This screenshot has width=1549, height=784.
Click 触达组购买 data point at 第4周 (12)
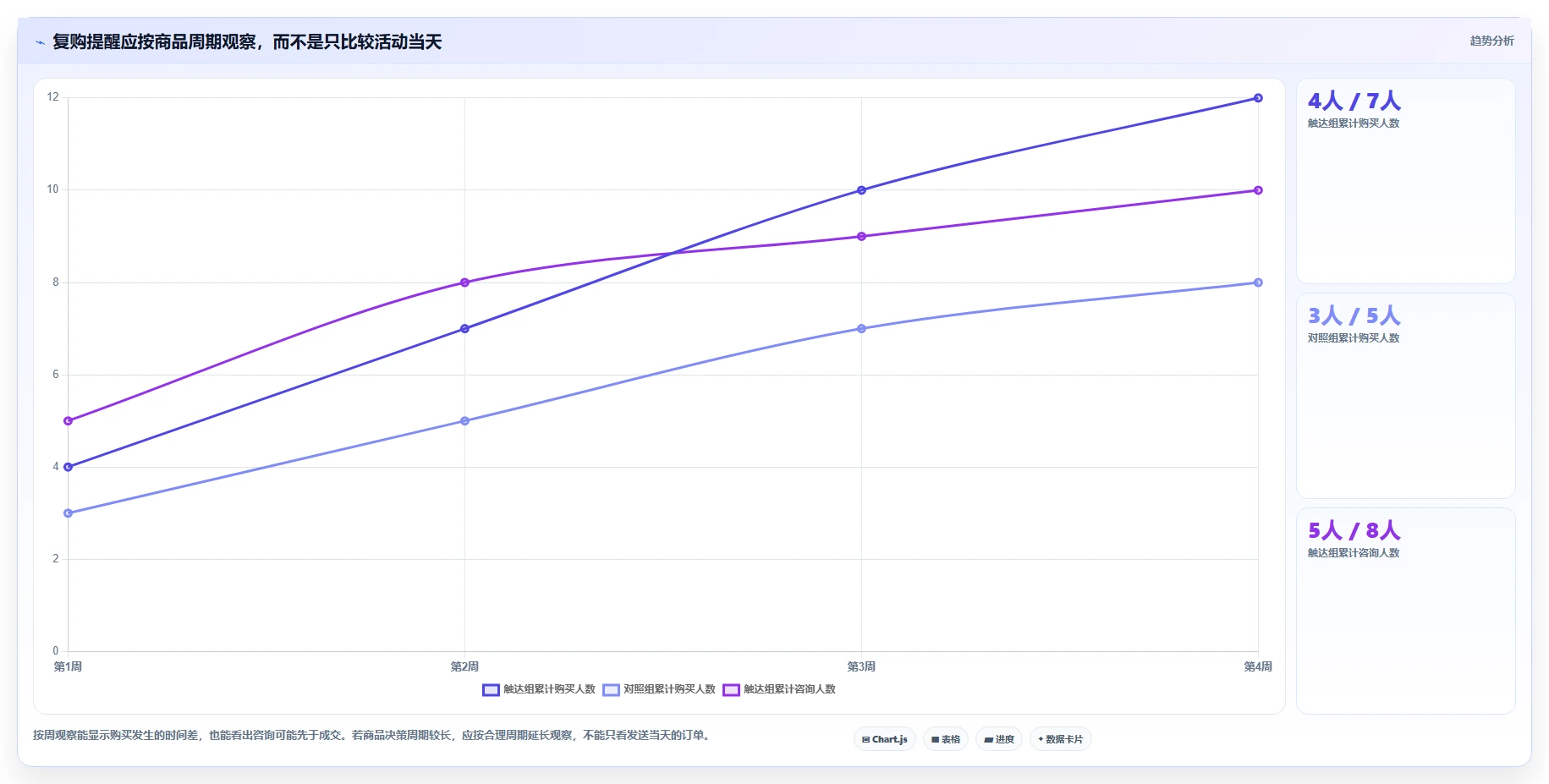pos(1258,98)
